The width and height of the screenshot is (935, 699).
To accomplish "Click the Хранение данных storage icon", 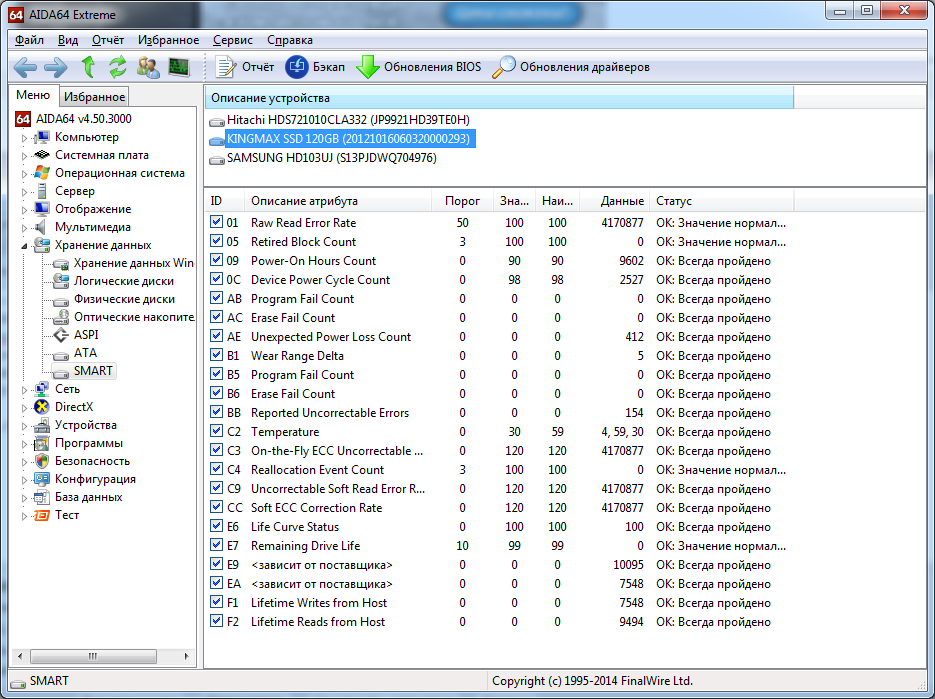I will tap(42, 245).
